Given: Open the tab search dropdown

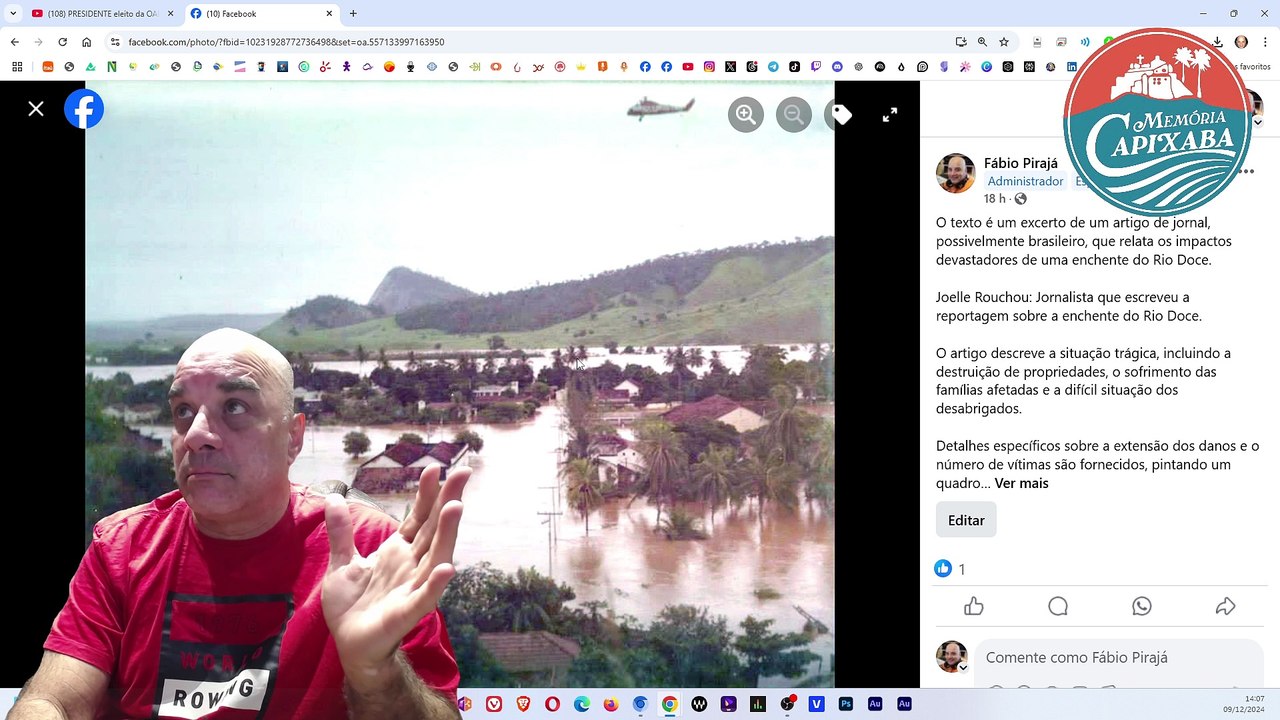Looking at the screenshot, I should click(x=13, y=14).
